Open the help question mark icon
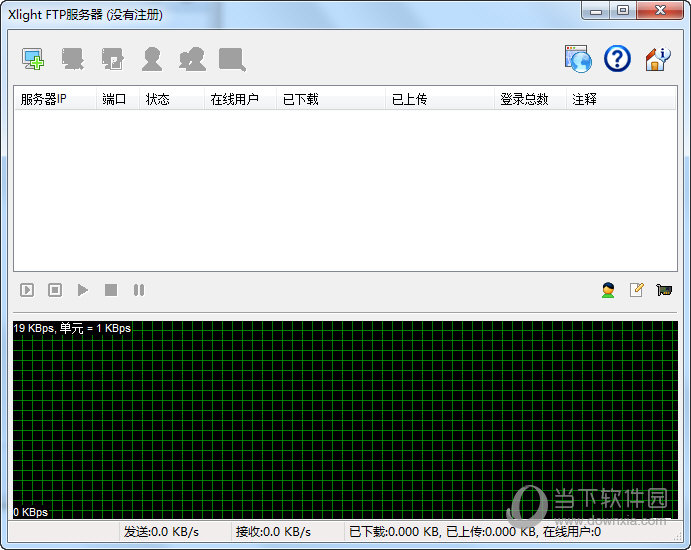This screenshot has height=550, width=691. click(617, 59)
